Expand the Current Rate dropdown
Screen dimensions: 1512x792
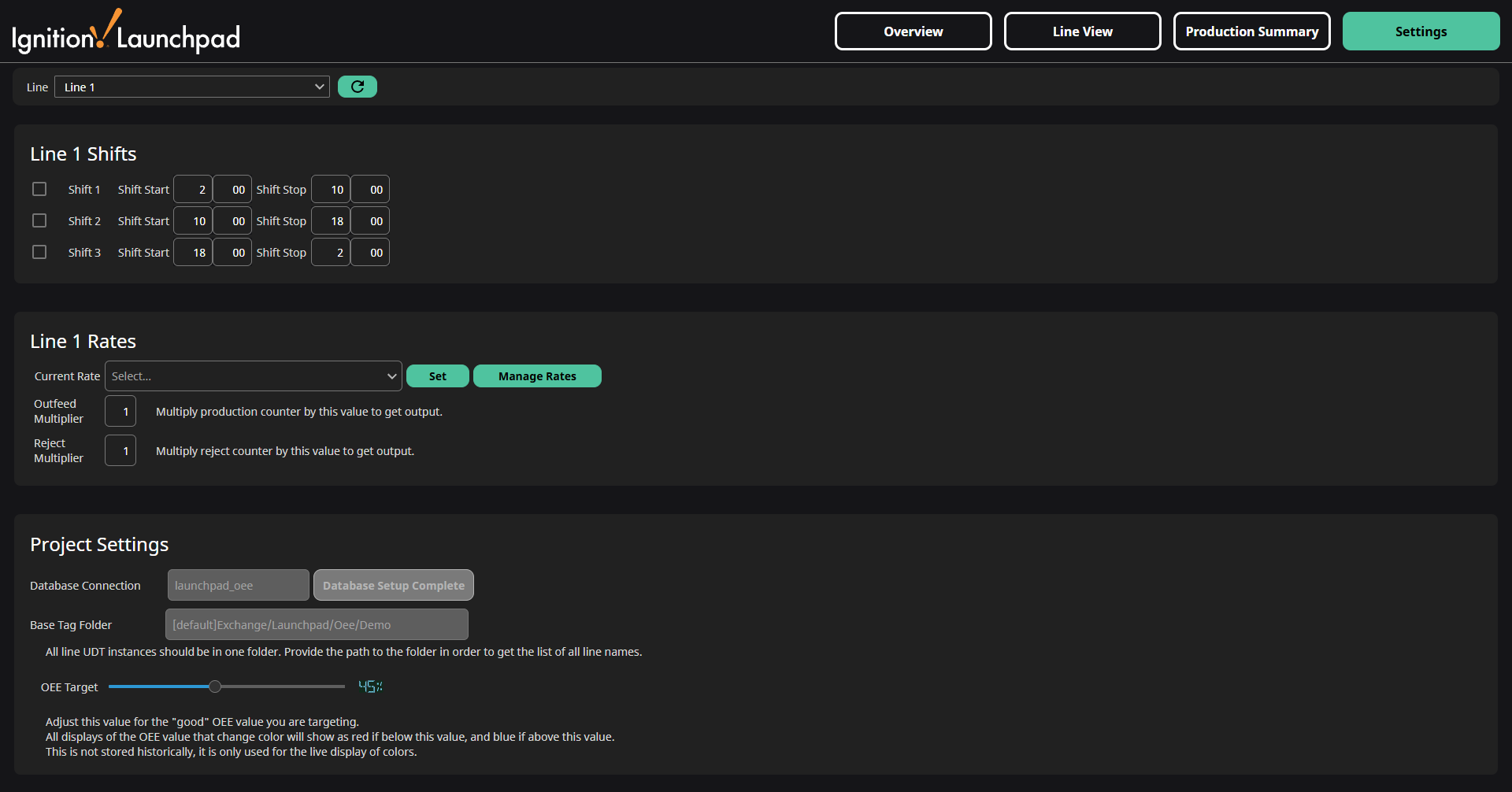(253, 376)
